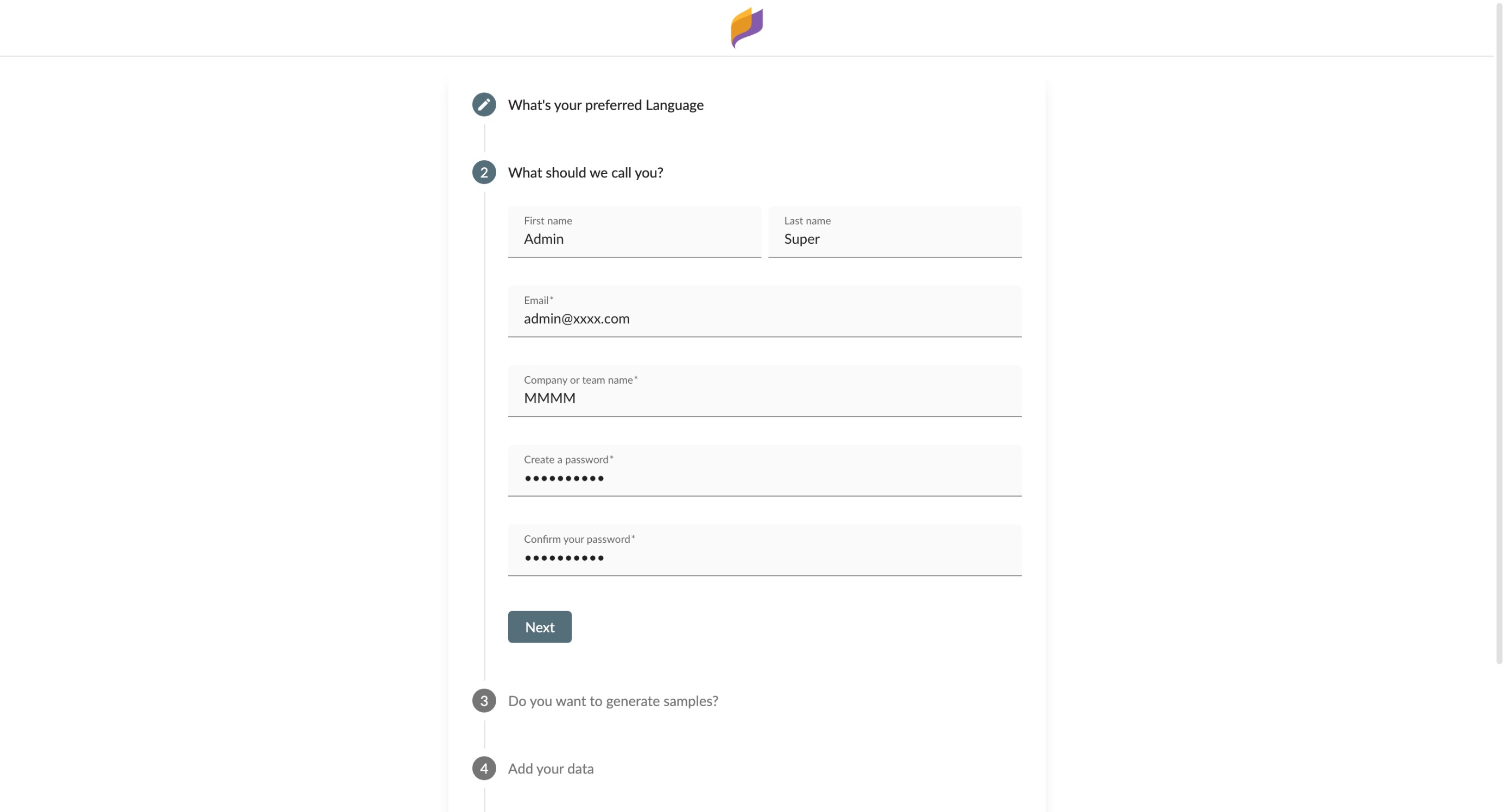Click the Create a password field

click(764, 478)
